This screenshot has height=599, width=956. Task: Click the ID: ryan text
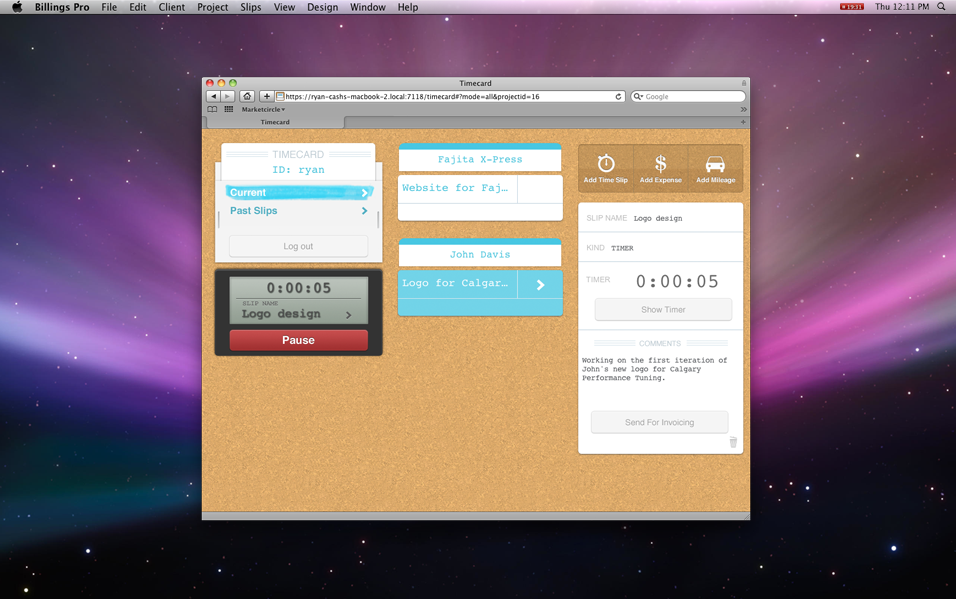click(x=298, y=170)
